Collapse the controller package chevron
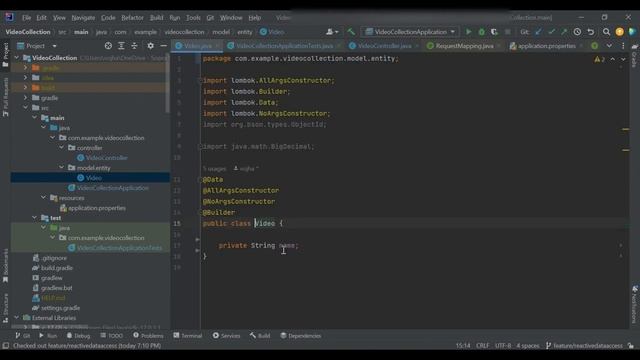Screen dimensions: 640x360 (x=62, y=148)
